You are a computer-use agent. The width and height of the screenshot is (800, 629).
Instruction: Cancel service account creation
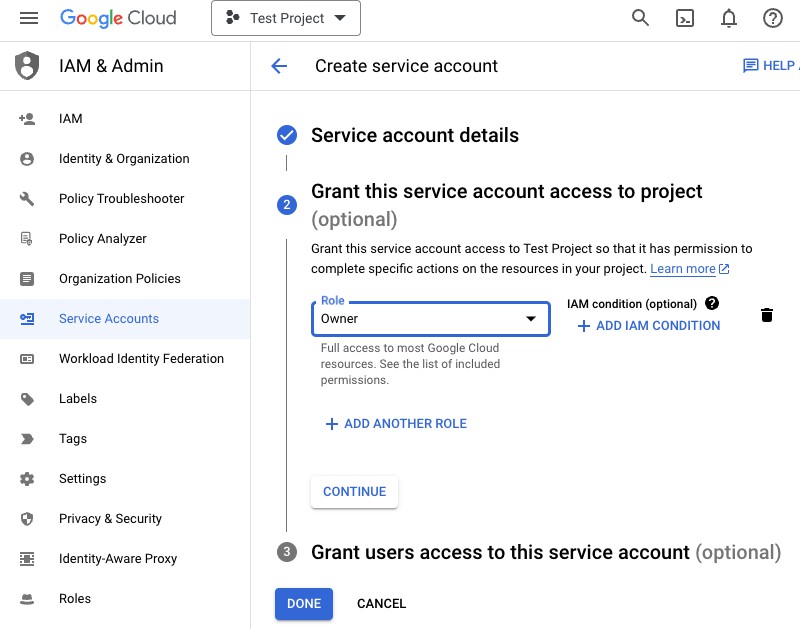tap(381, 603)
